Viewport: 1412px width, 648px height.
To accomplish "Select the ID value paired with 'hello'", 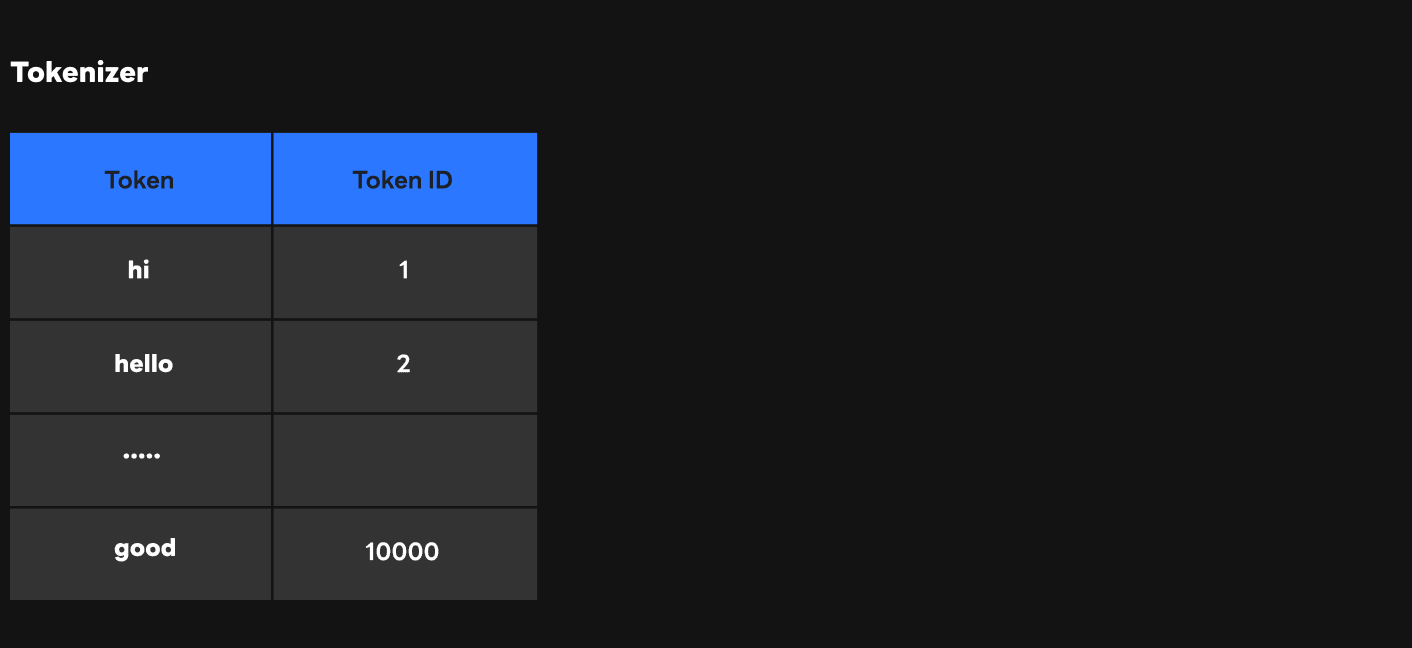I will coord(404,364).
